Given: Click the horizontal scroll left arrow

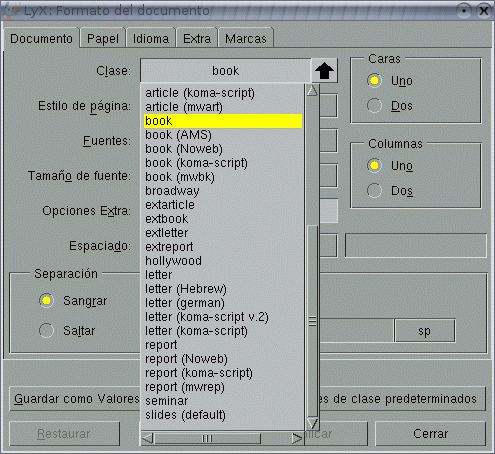Looking at the screenshot, I should [148, 438].
